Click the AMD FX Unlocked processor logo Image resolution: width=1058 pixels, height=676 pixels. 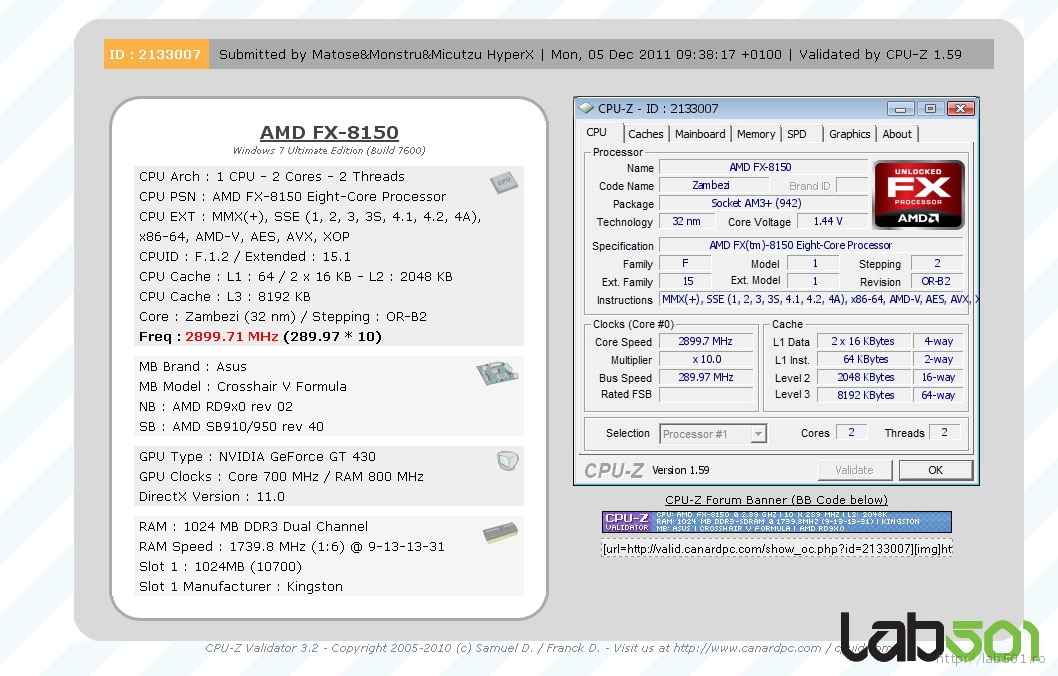coord(918,194)
